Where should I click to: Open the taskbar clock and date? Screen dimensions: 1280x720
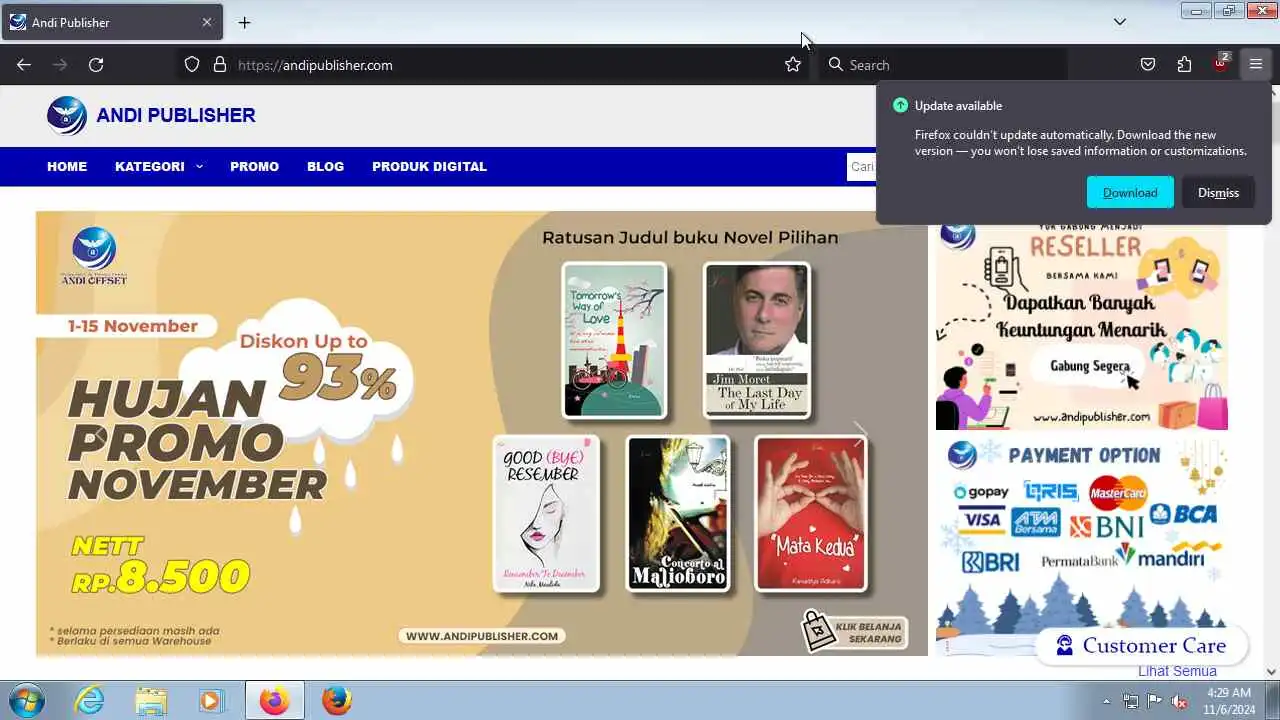[1228, 700]
